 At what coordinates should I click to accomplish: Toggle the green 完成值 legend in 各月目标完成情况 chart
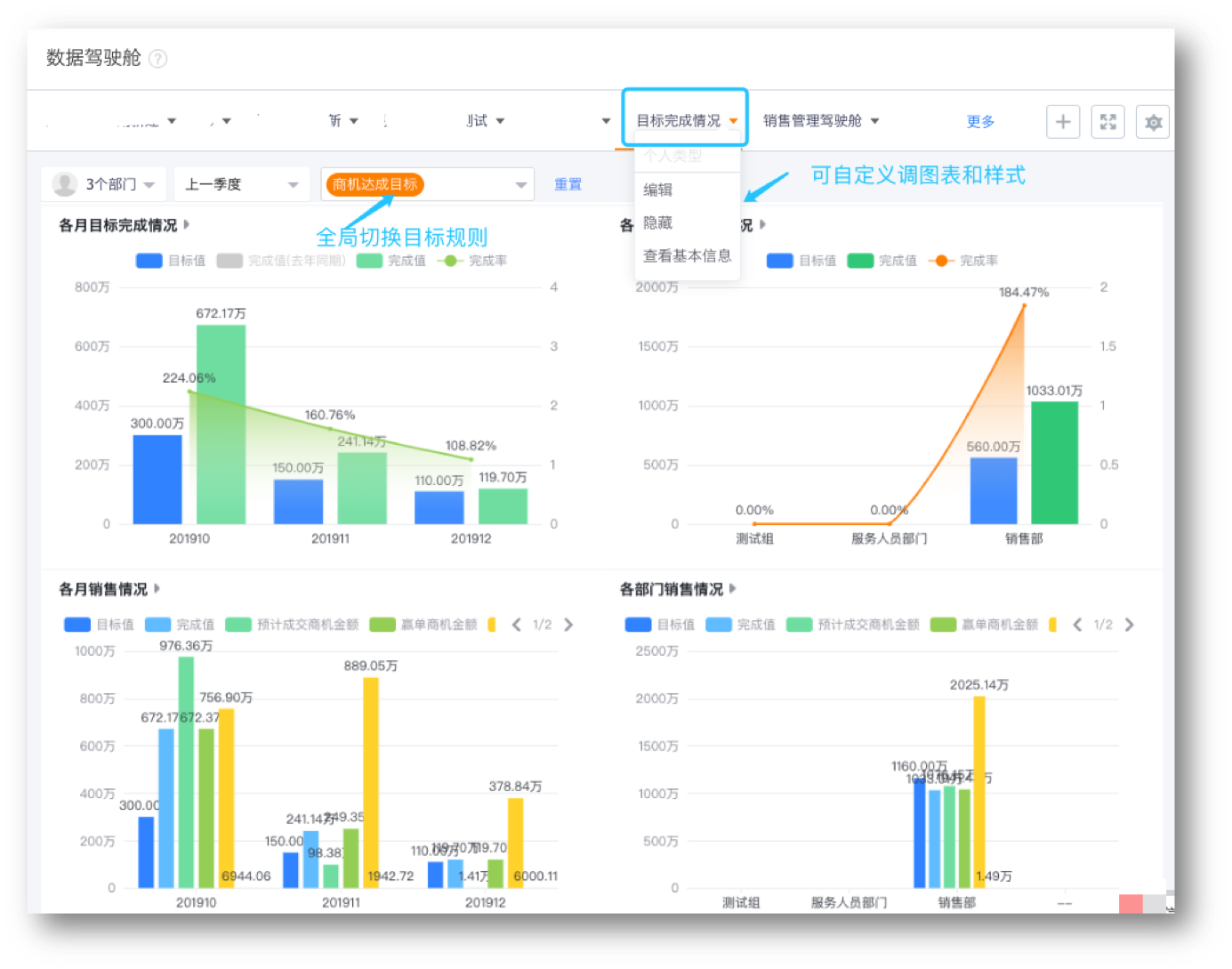tap(391, 261)
